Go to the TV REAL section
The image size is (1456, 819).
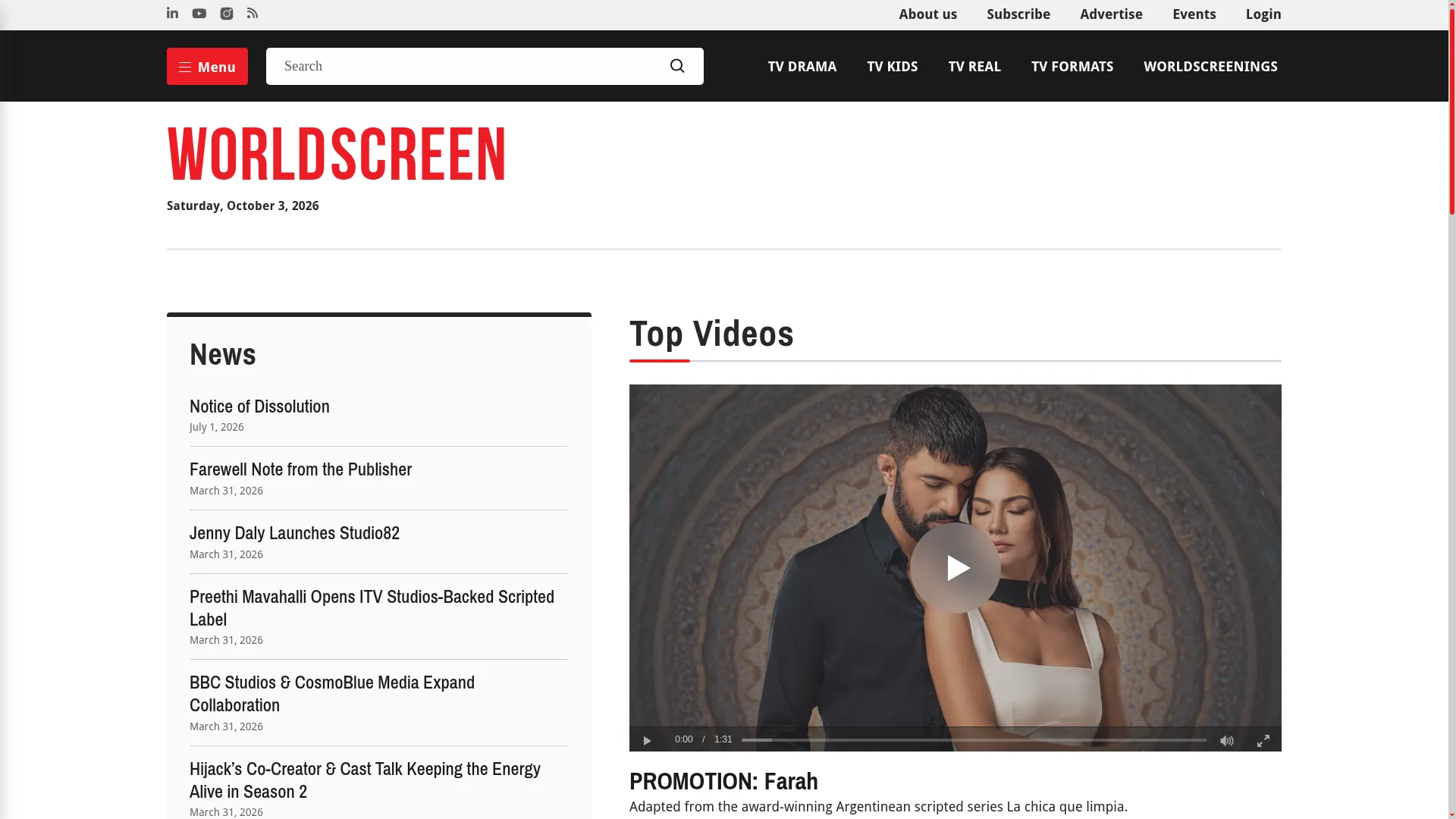(974, 67)
